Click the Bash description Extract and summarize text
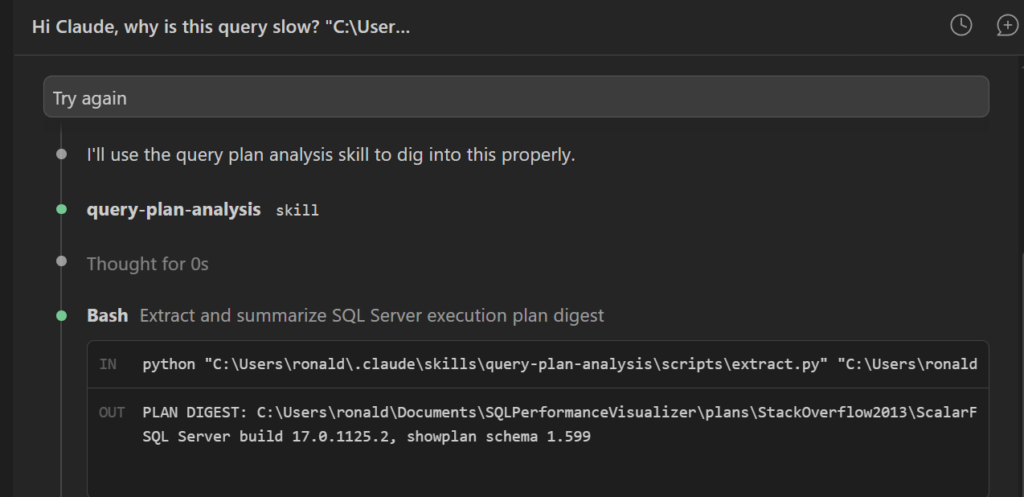 click(x=372, y=315)
